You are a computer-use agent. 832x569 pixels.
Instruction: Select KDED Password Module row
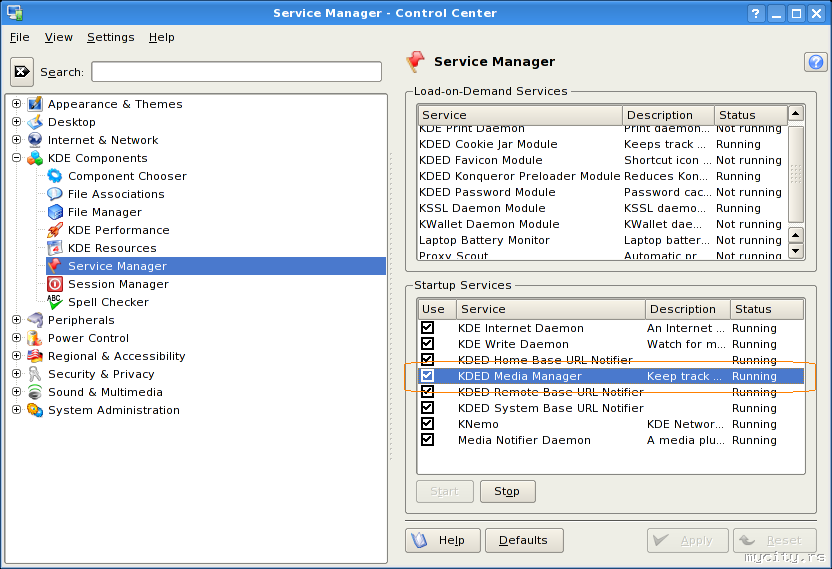click(603, 192)
